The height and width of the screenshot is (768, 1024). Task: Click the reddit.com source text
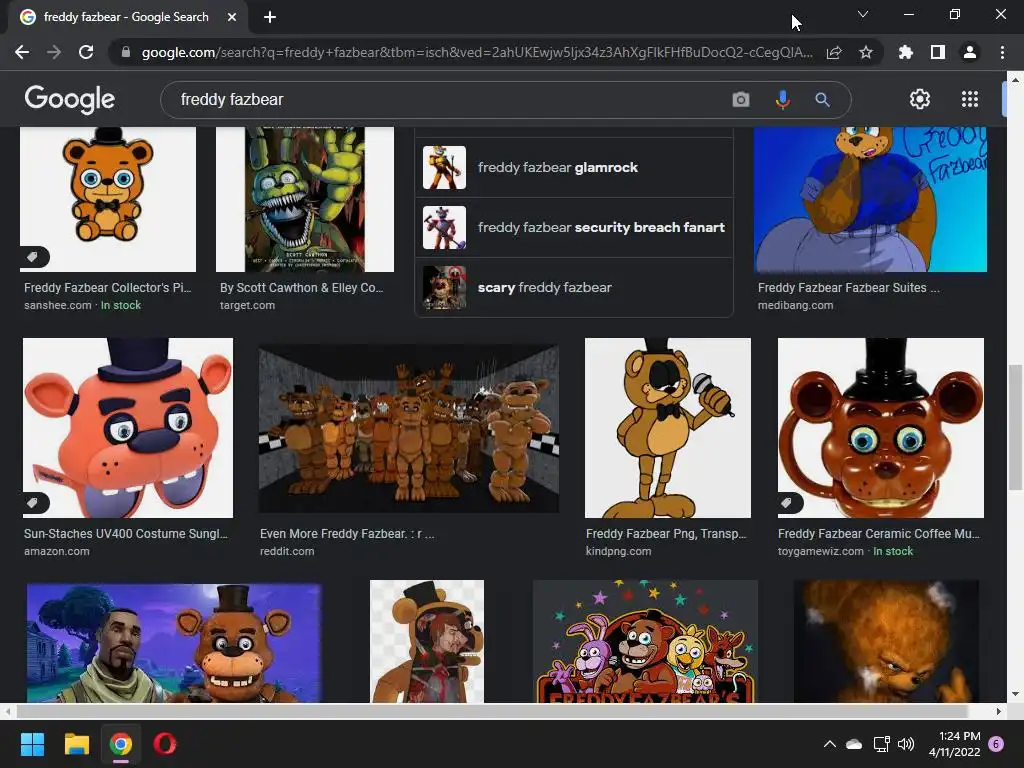(x=287, y=551)
